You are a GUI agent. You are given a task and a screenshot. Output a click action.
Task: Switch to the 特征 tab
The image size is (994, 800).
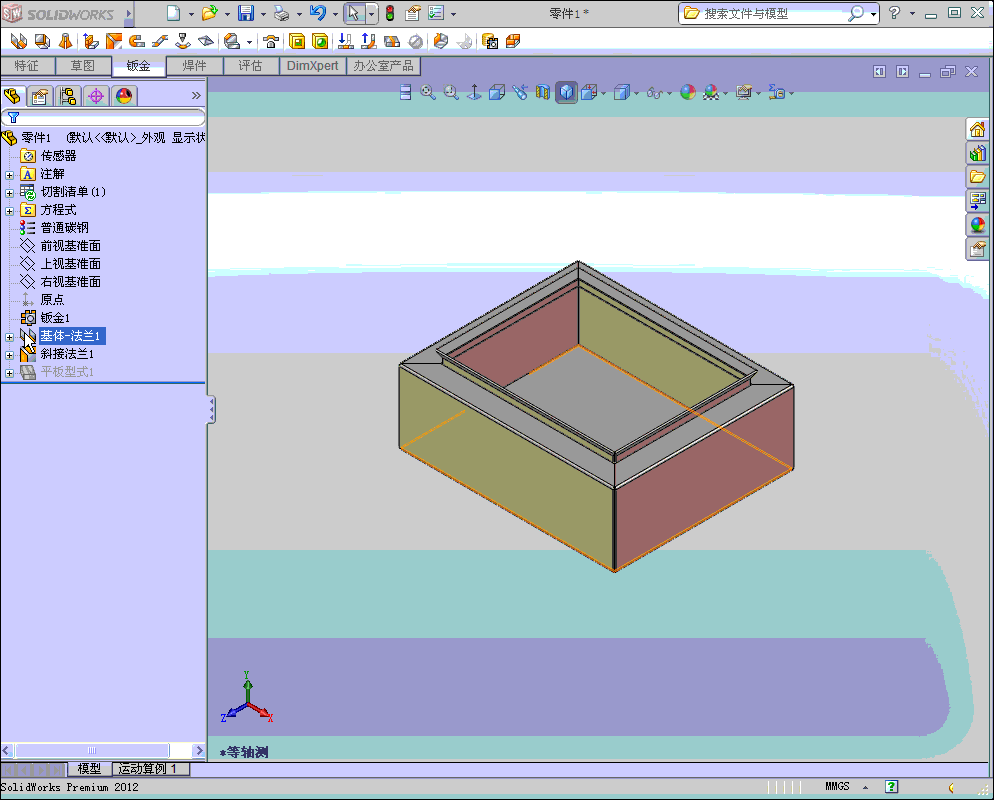coord(27,66)
